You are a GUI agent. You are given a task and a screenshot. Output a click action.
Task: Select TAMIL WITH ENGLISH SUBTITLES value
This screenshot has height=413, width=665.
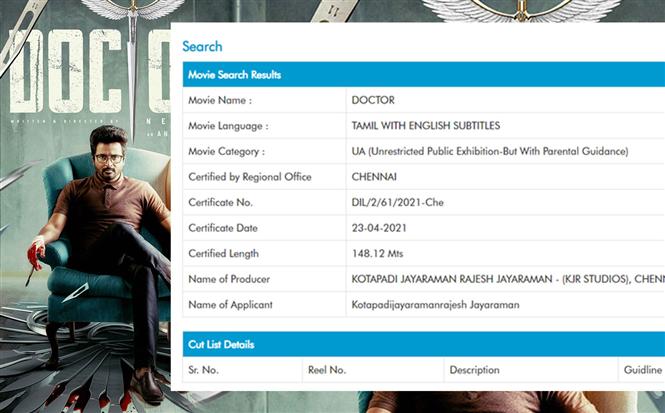pos(425,126)
